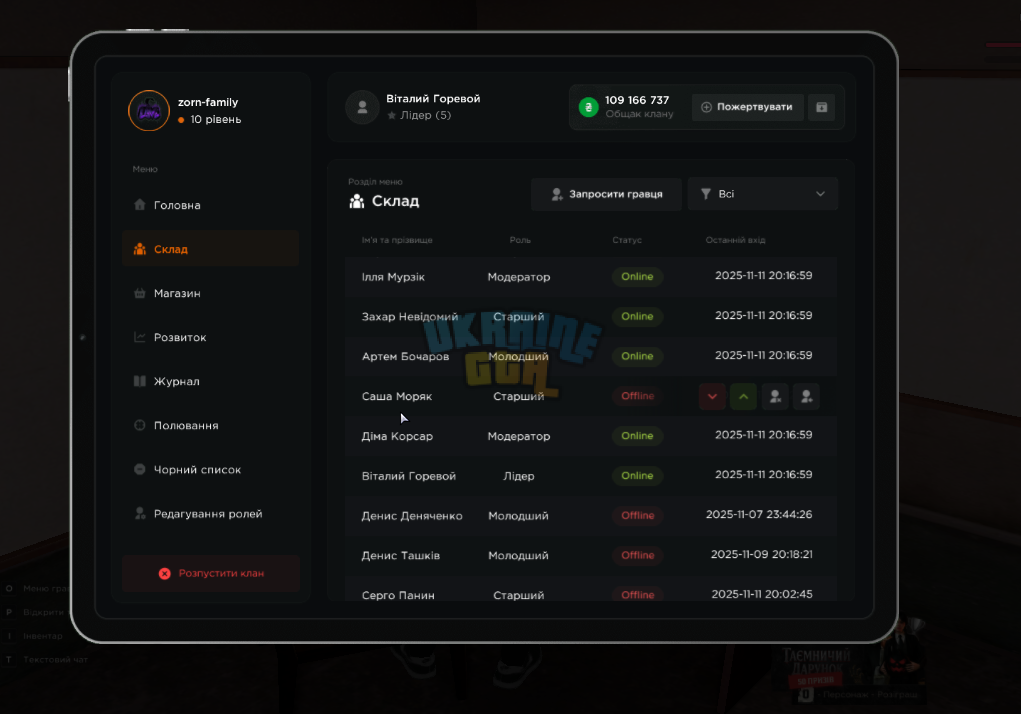Click the Магазин basket icon
This screenshot has height=714, width=1021.
(x=139, y=293)
